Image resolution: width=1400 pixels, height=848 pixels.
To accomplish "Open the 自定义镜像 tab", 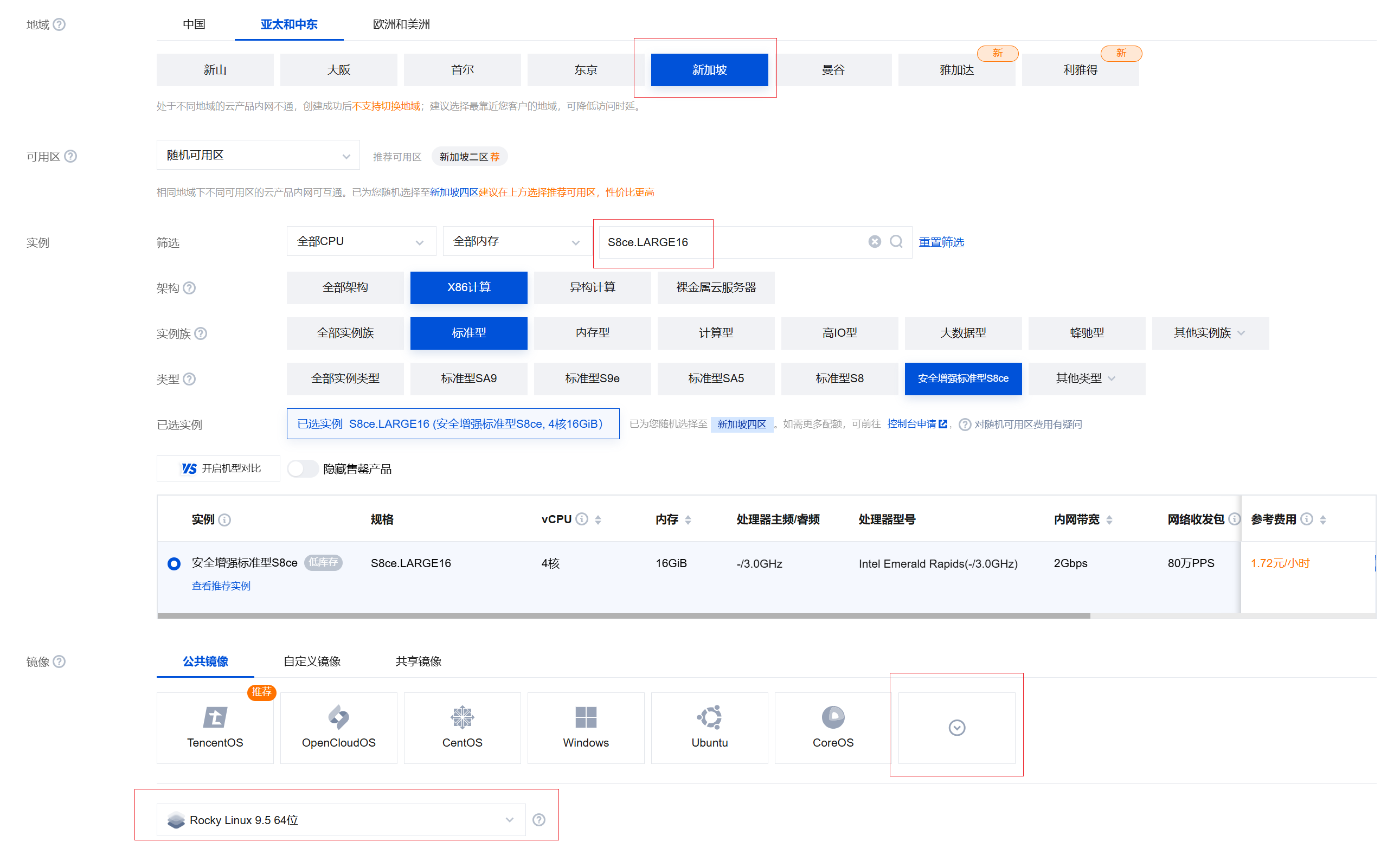I will point(312,661).
